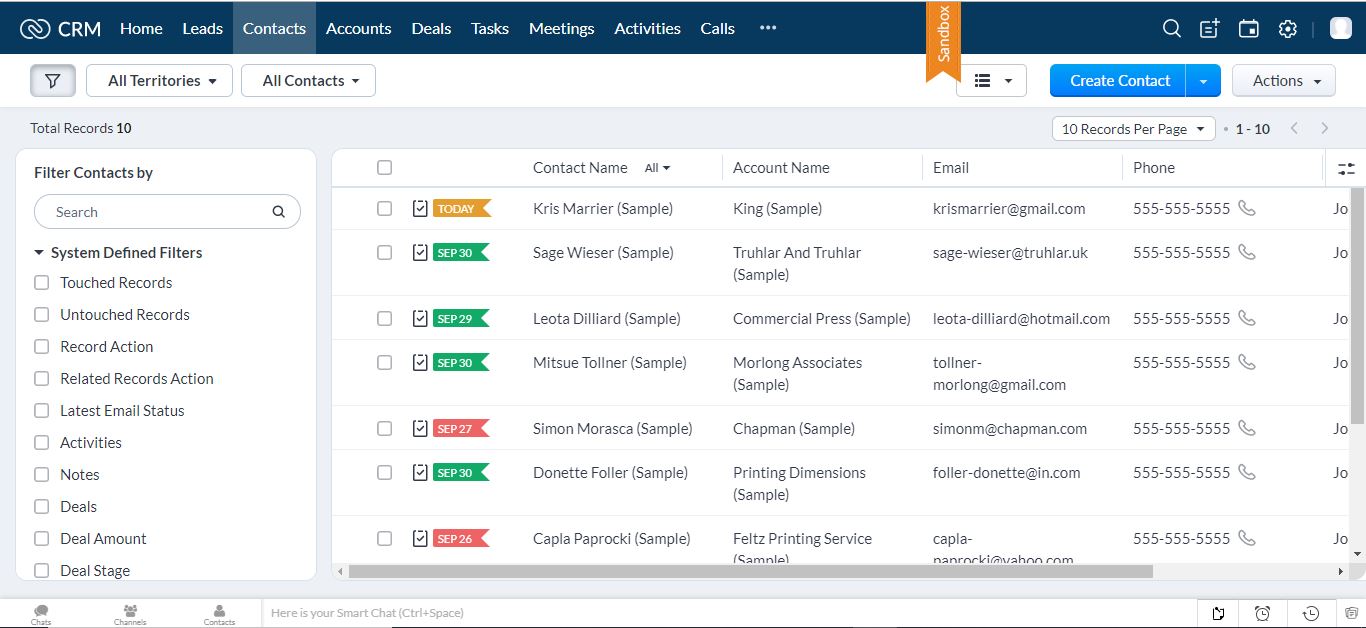This screenshot has height=628, width=1366.
Task: Open the All Territories dropdown
Action: [160, 81]
